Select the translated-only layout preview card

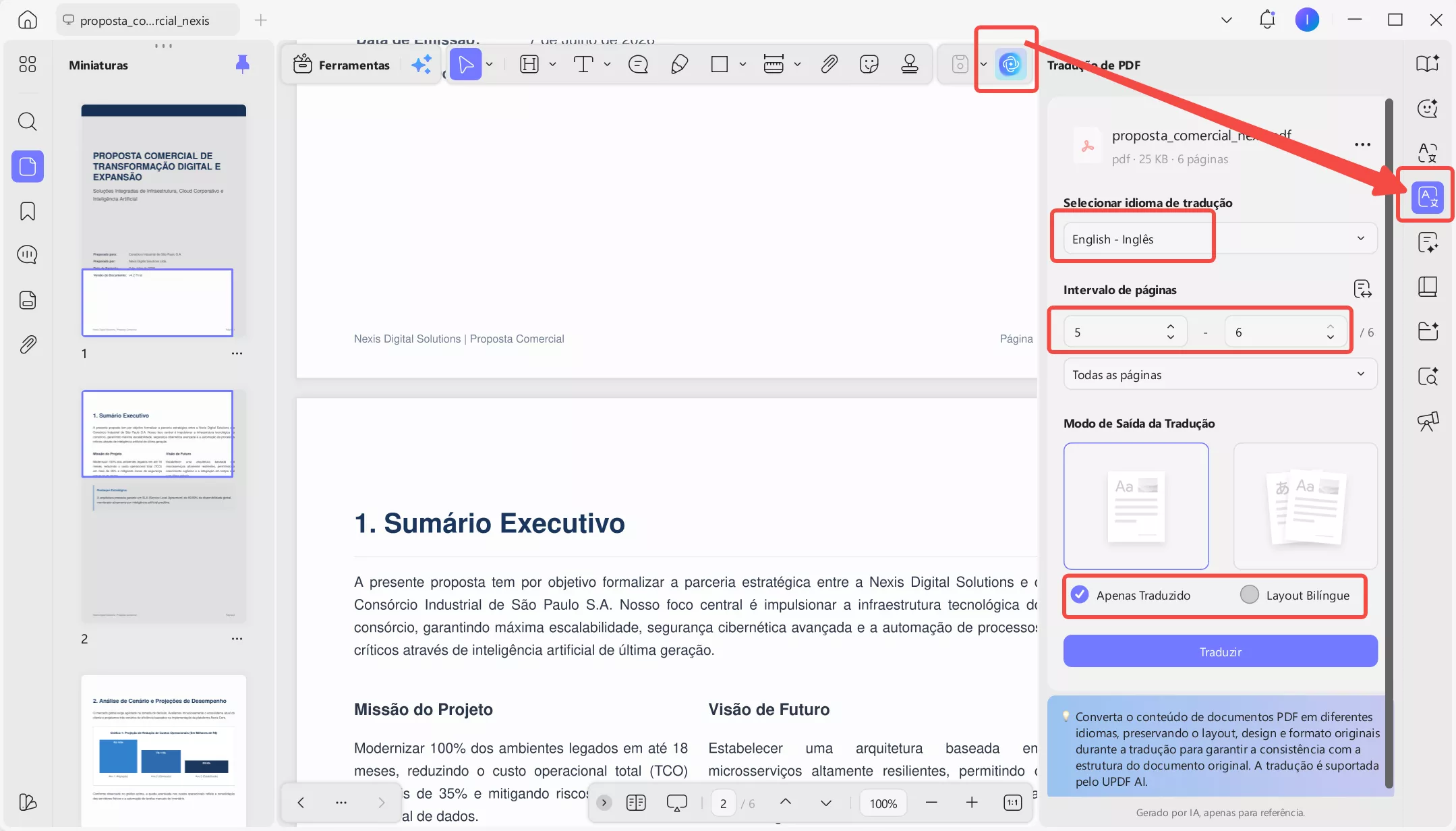[x=1136, y=506]
